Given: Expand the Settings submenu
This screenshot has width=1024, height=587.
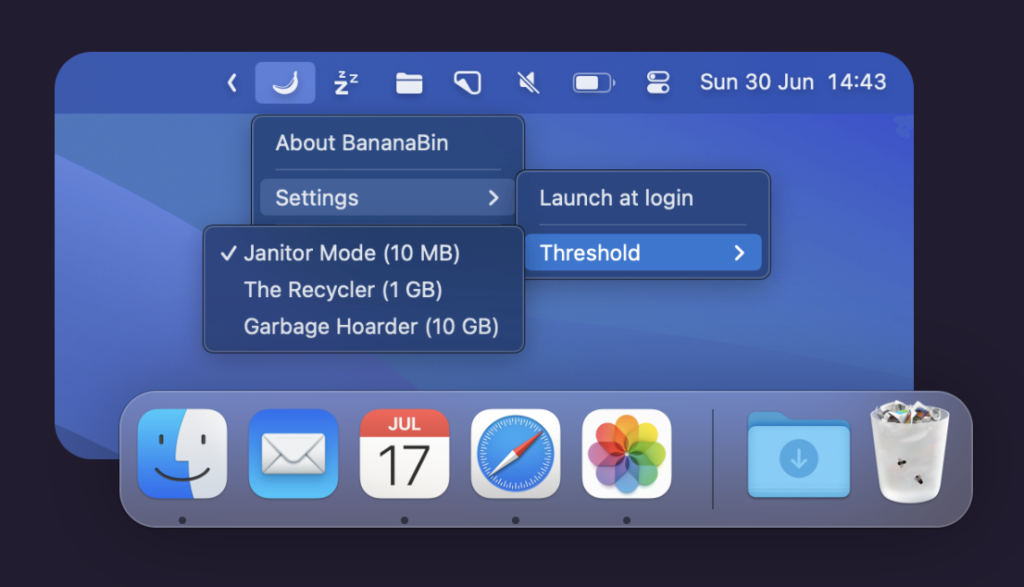Looking at the screenshot, I should [x=386, y=198].
